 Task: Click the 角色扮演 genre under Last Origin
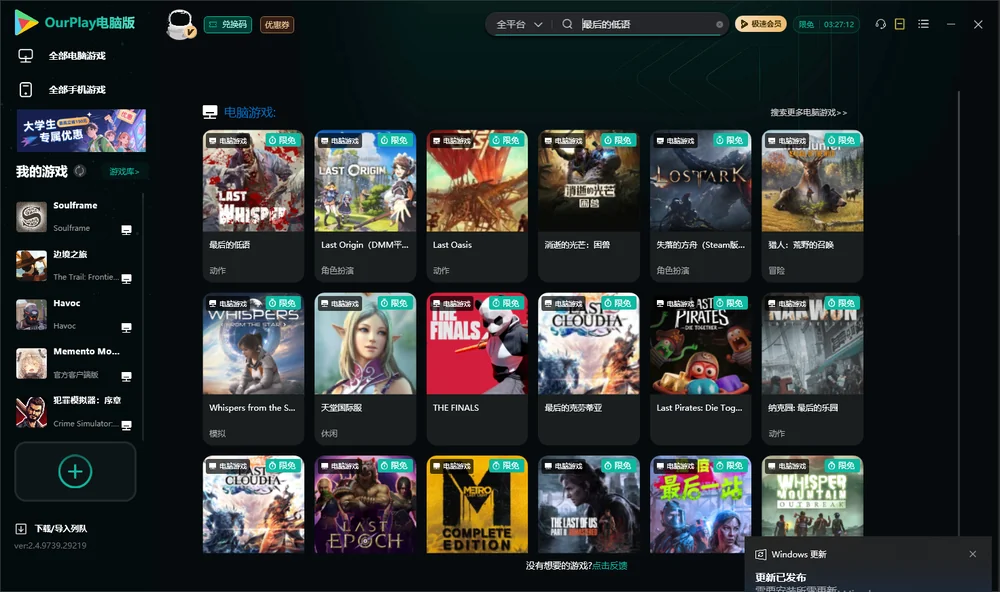(337, 270)
